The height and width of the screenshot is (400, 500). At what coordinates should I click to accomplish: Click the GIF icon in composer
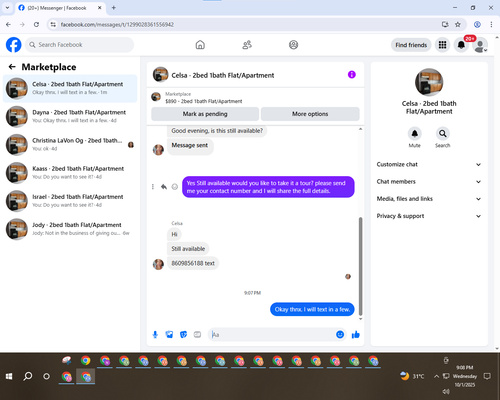point(197,335)
